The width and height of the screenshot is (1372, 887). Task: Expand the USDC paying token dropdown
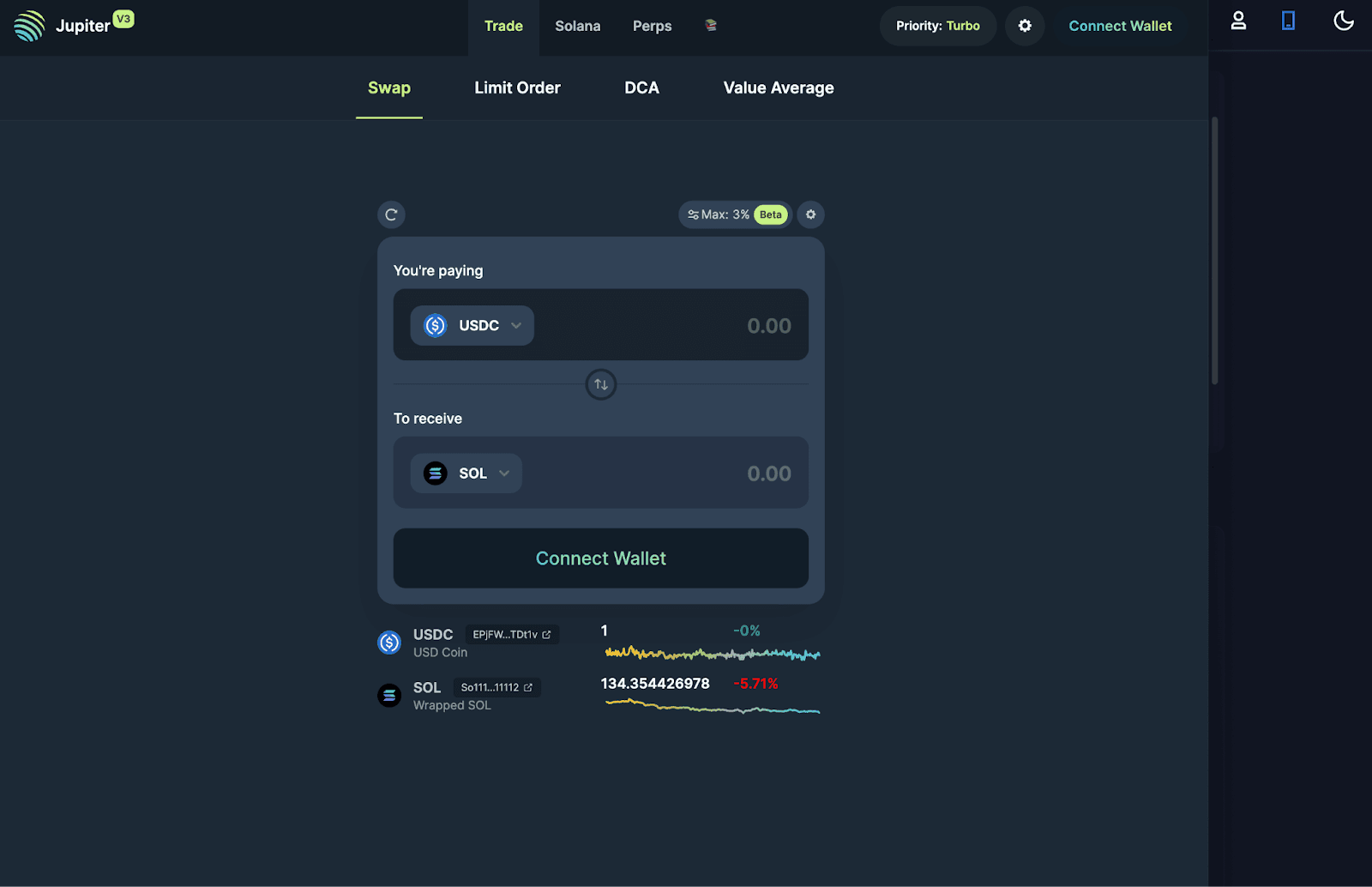pyautogui.click(x=472, y=326)
